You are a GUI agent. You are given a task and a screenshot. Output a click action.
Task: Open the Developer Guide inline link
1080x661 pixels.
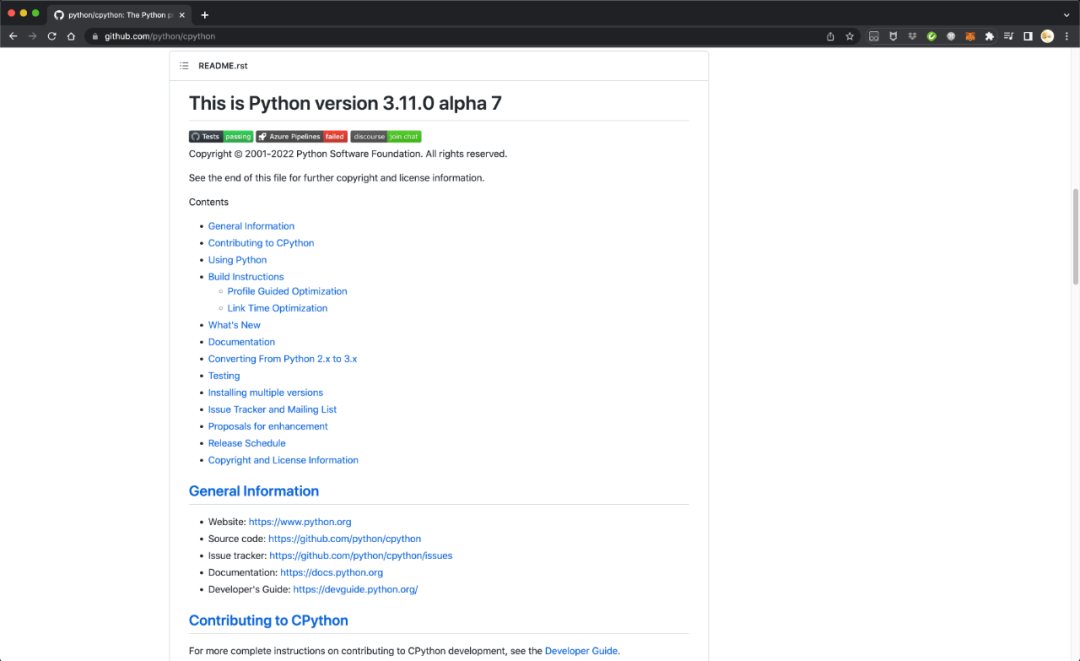pos(581,651)
